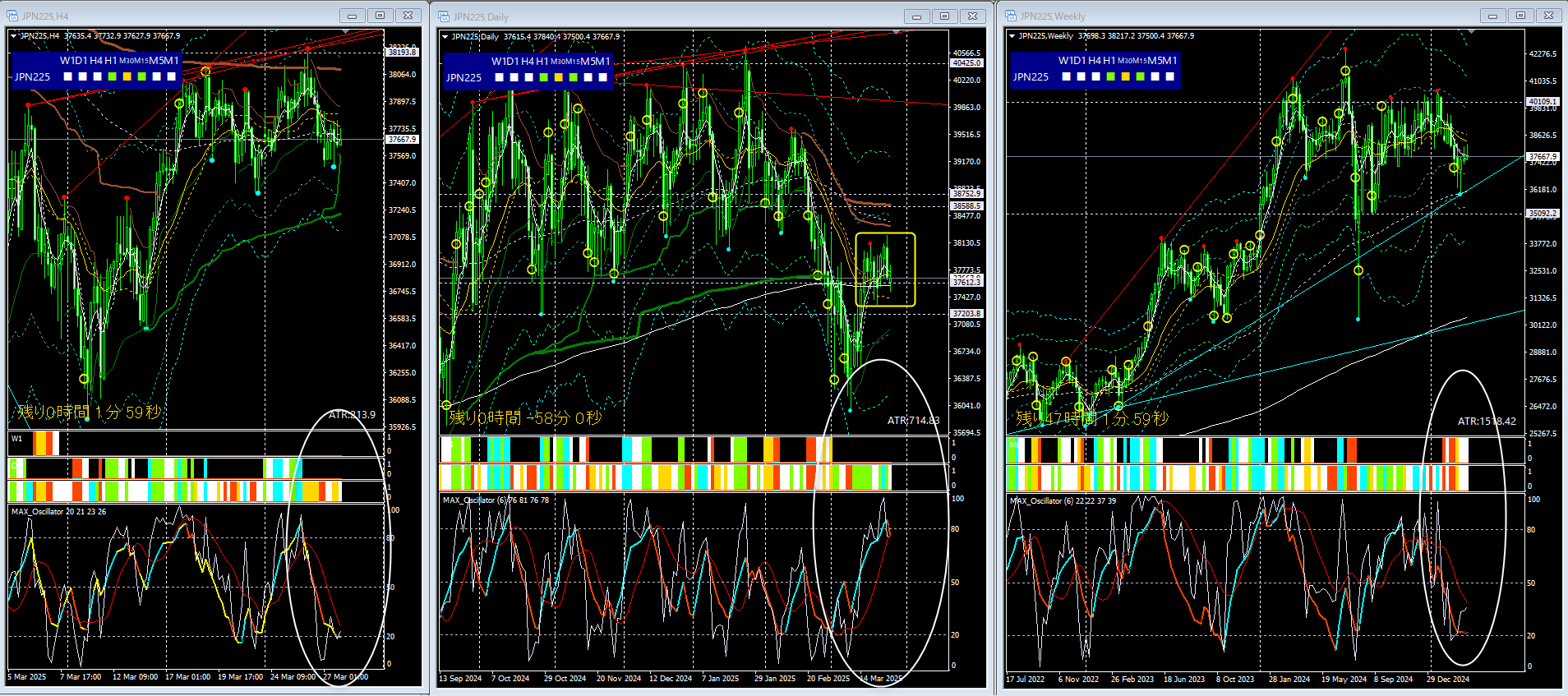1568x696 pixels.
Task: Click the M1 signal square in H4 window
Action: pos(172,76)
